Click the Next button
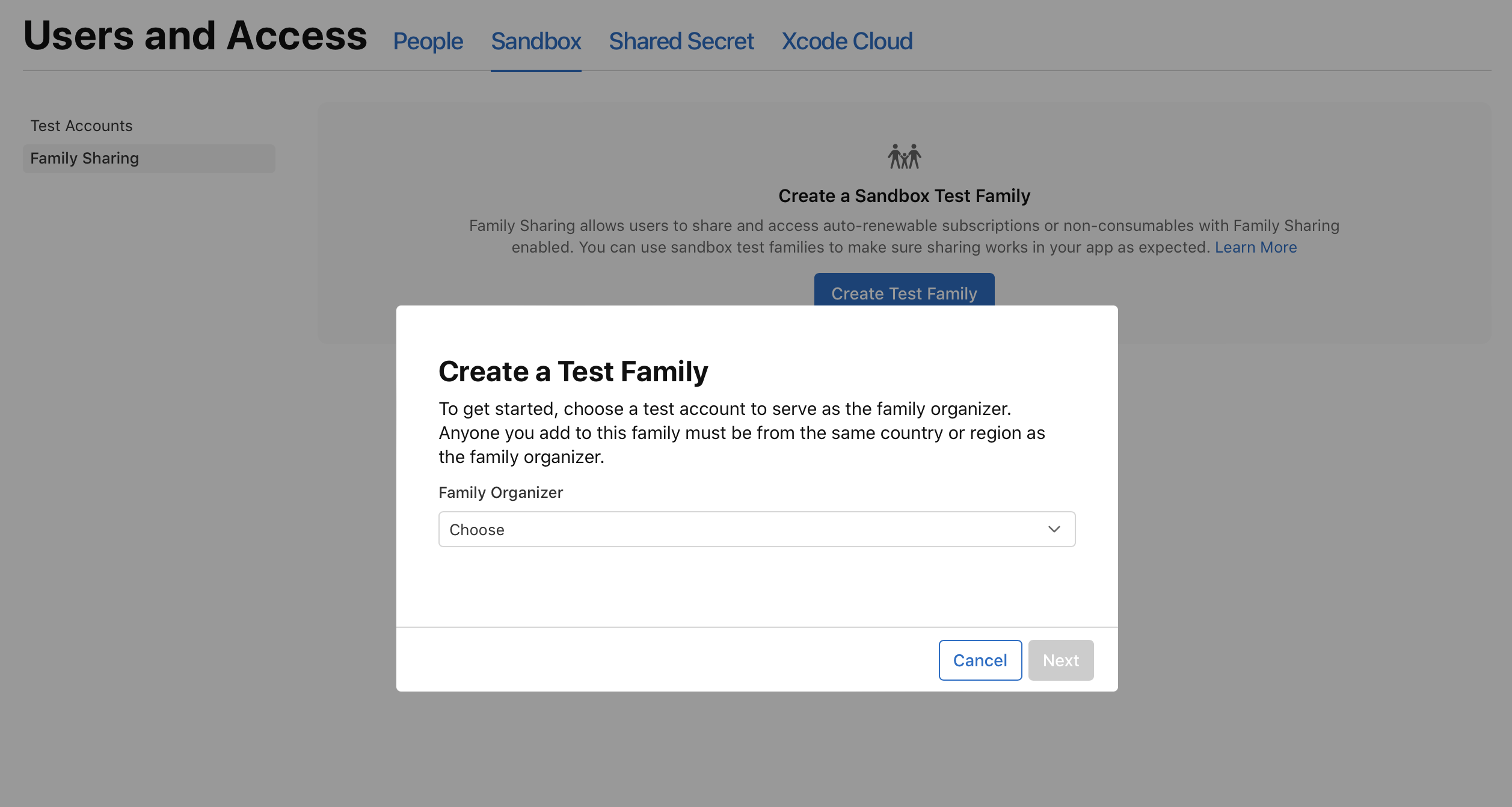The image size is (1512, 807). (x=1060, y=660)
